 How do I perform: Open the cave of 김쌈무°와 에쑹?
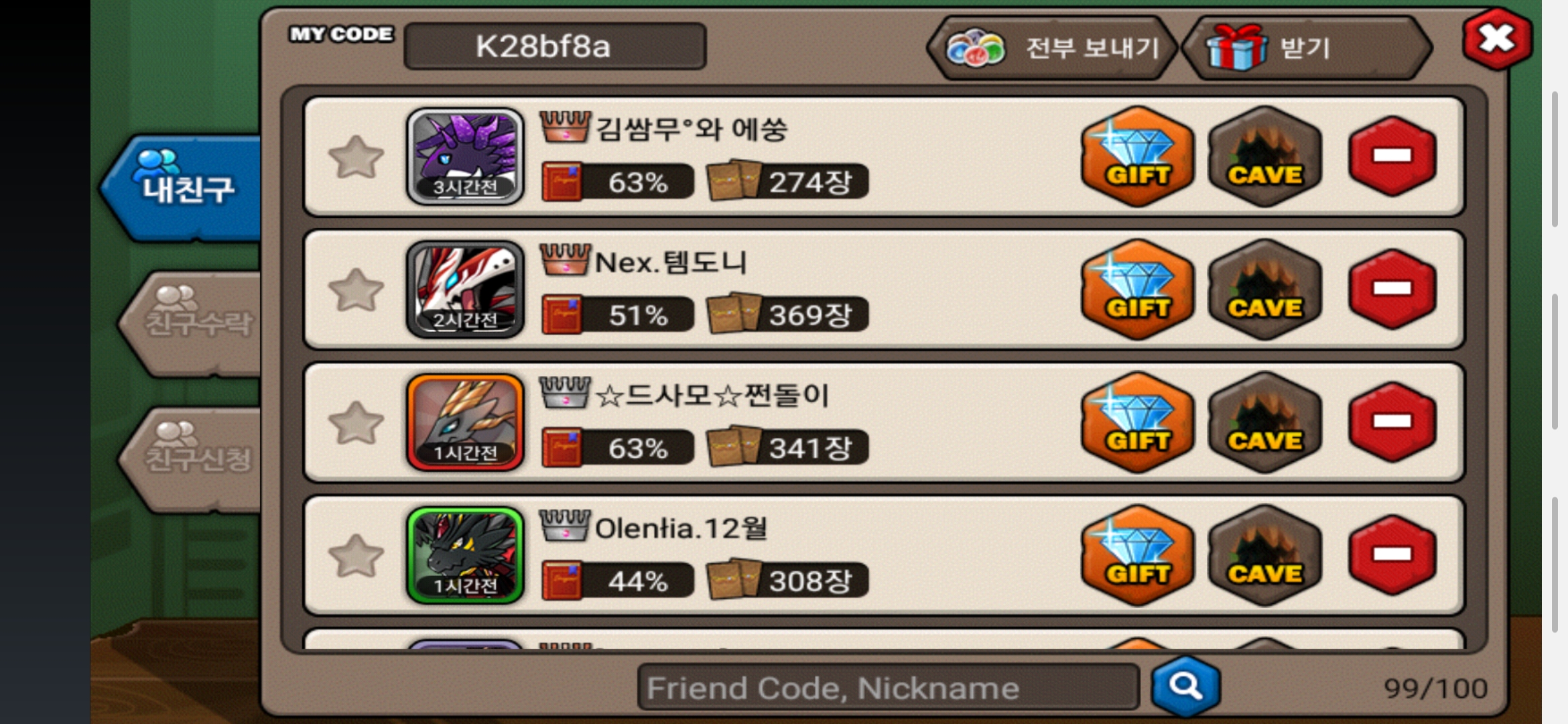[x=1265, y=156]
